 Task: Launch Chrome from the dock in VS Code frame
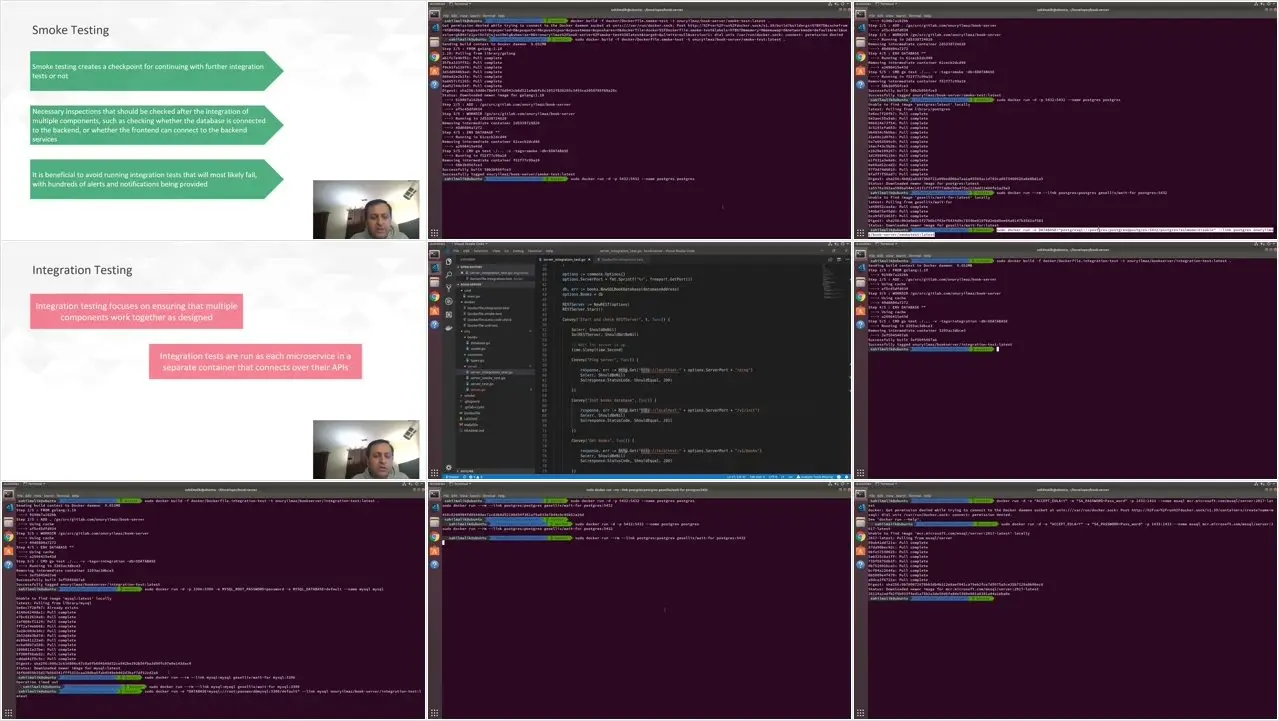coord(434,297)
